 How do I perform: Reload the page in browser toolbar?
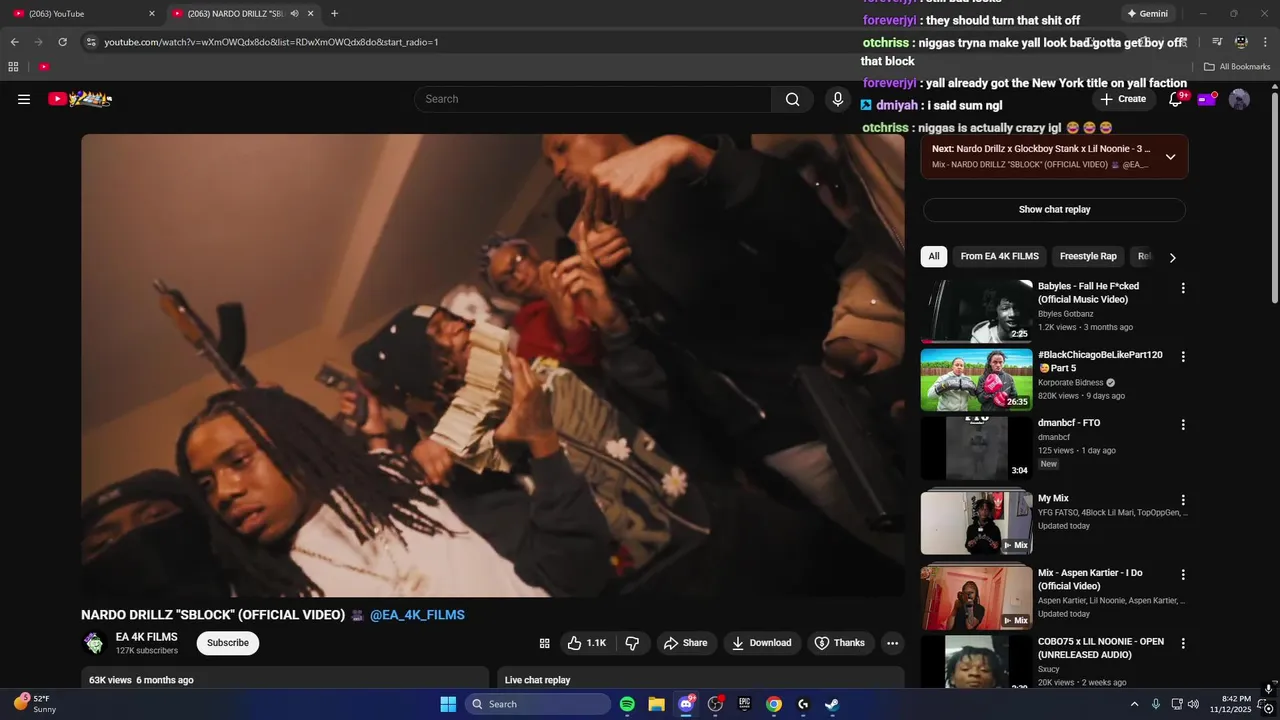pyautogui.click(x=62, y=42)
